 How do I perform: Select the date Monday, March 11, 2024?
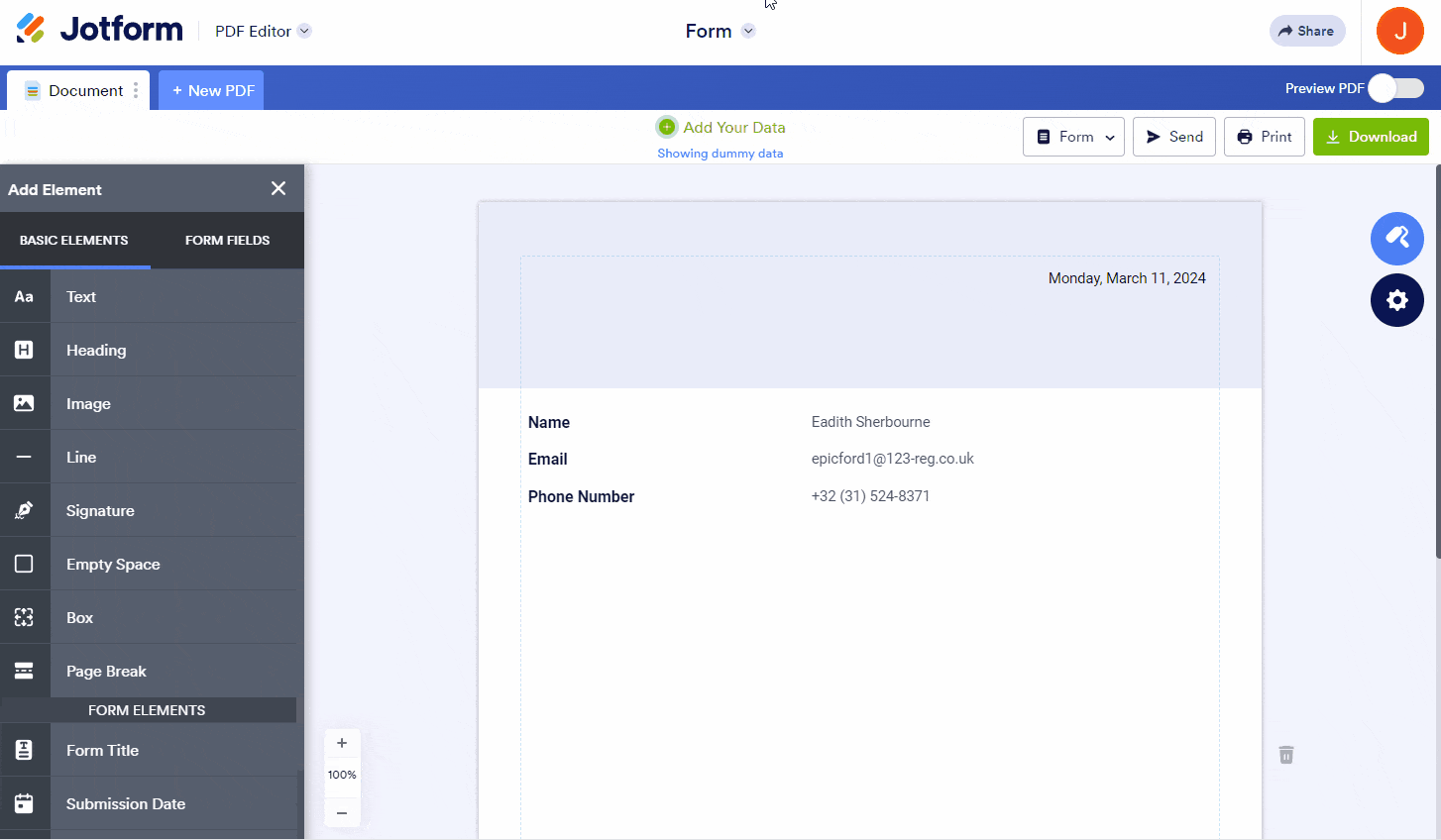1127,278
